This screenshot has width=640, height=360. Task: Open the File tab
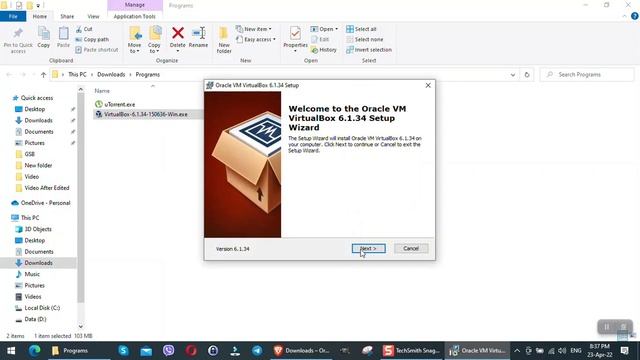pos(13,16)
